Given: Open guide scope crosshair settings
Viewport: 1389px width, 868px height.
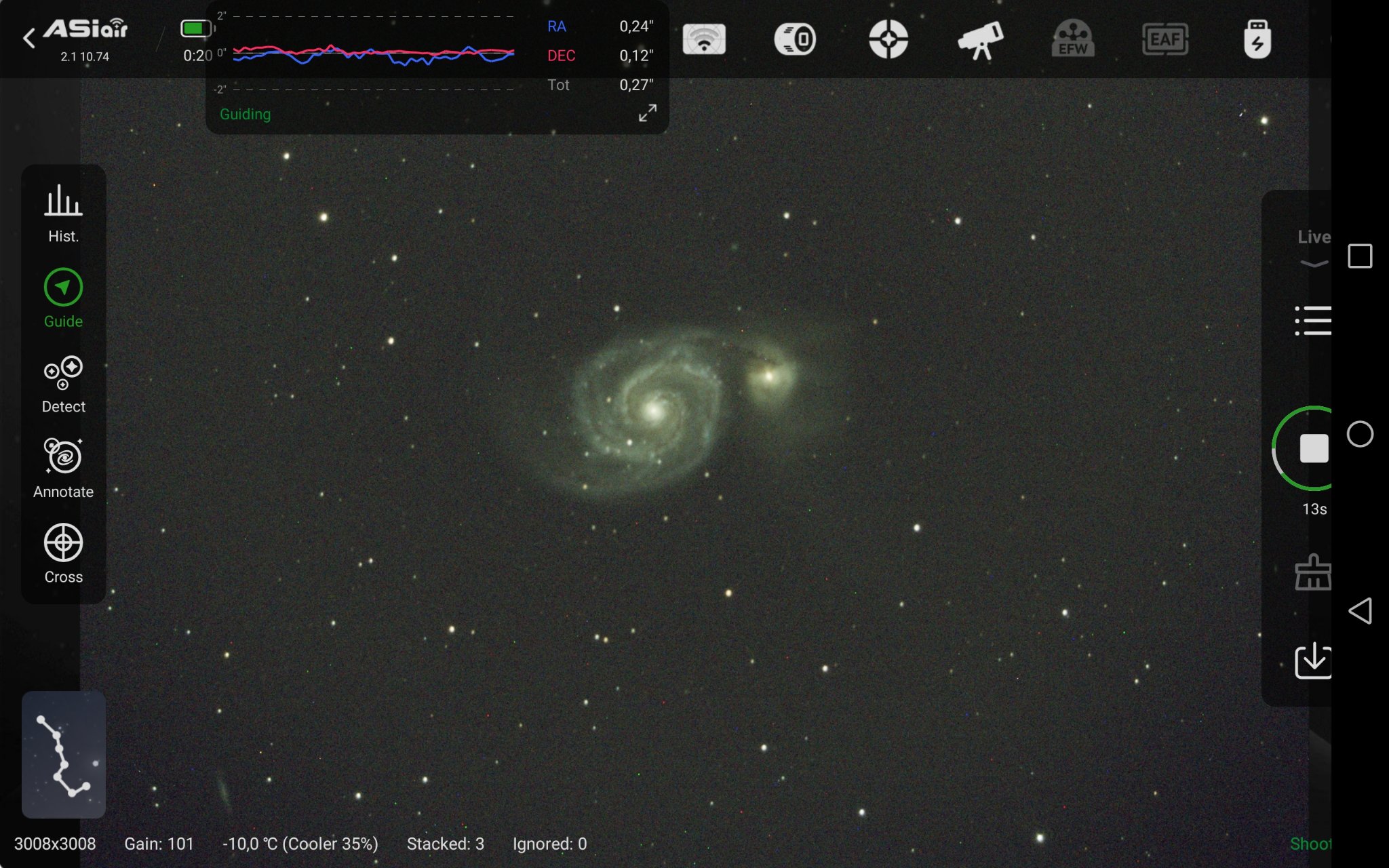Looking at the screenshot, I should (888, 39).
